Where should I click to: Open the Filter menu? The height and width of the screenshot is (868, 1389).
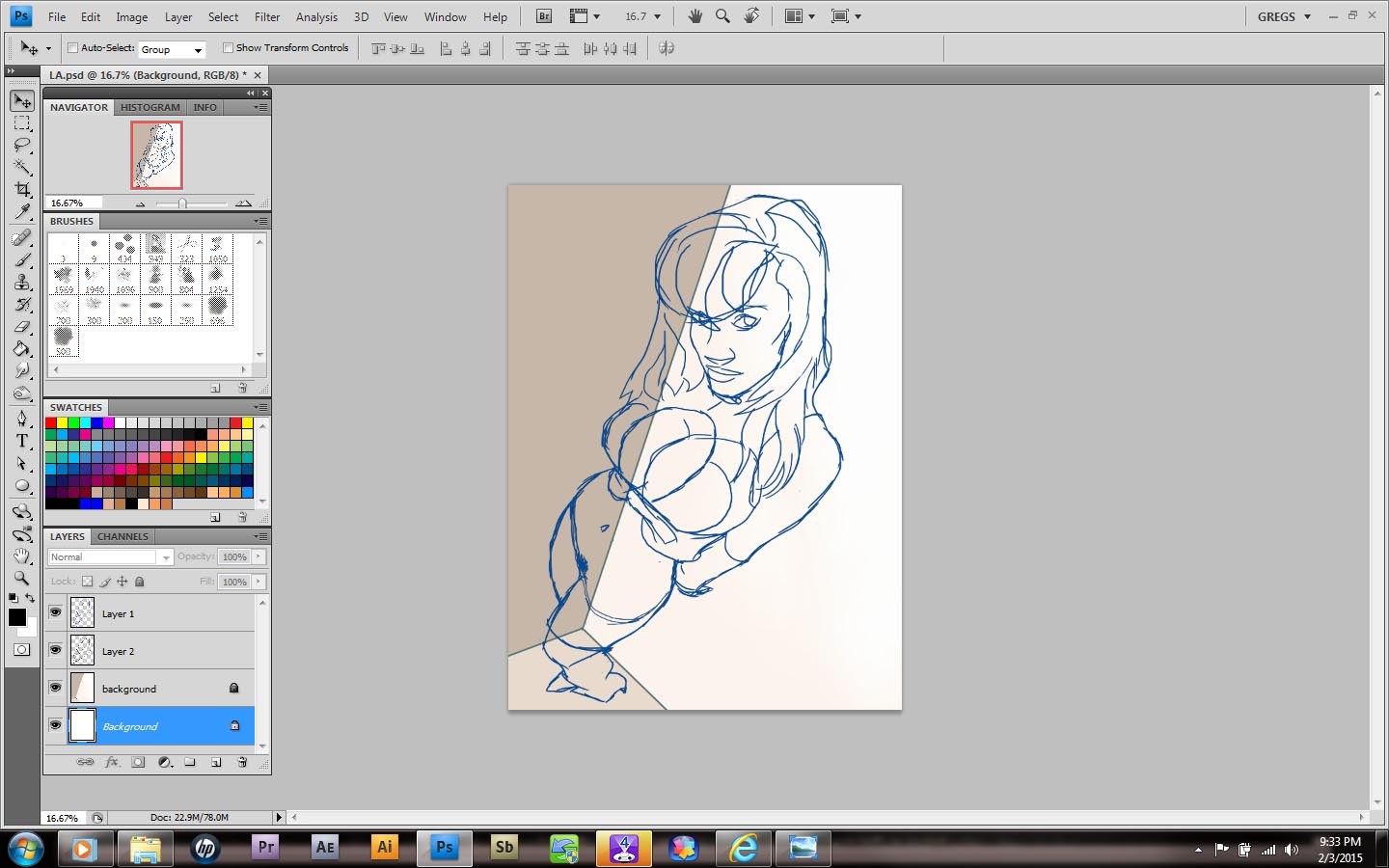tap(267, 16)
